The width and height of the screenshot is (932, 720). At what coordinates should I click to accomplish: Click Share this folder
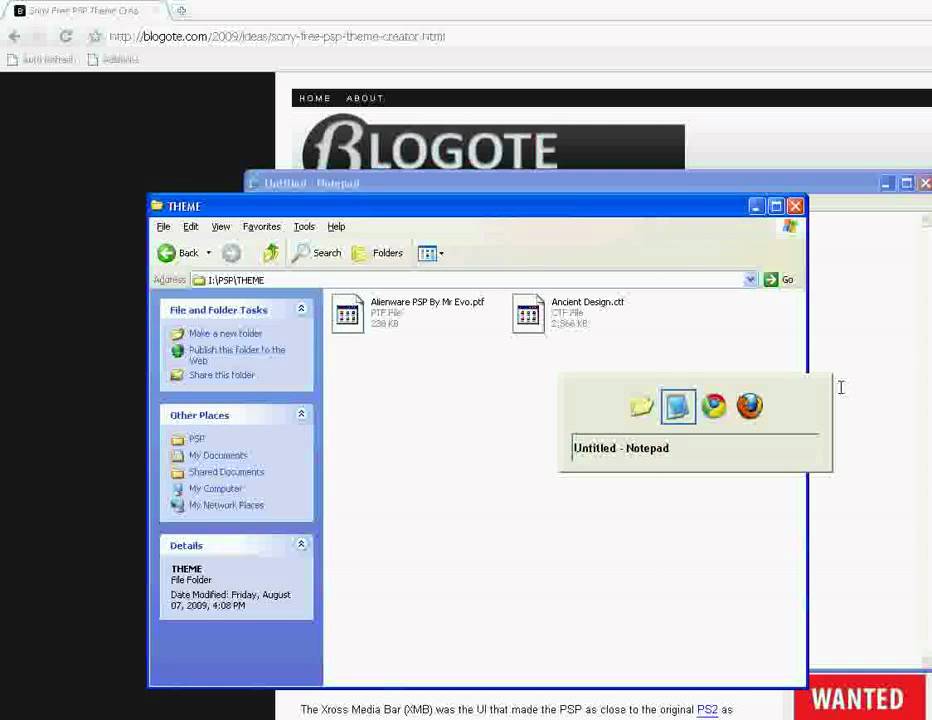(222, 375)
